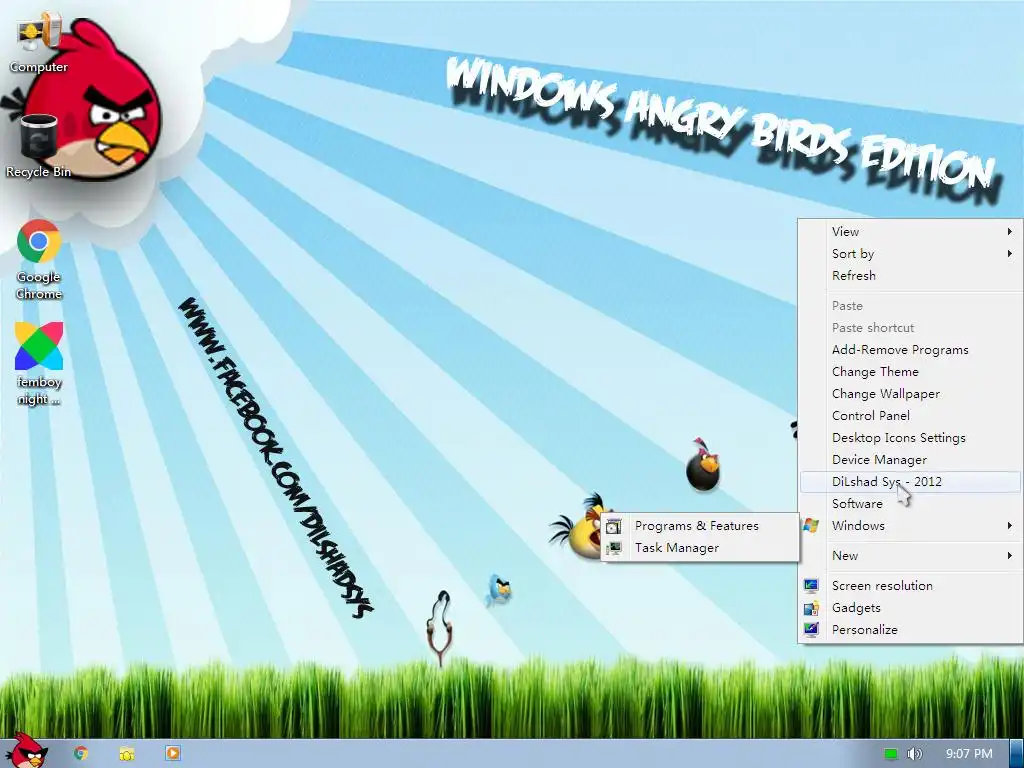1024x768 pixels.
Task: Click the Show desktop strip on taskbar
Action: pos(1016,754)
